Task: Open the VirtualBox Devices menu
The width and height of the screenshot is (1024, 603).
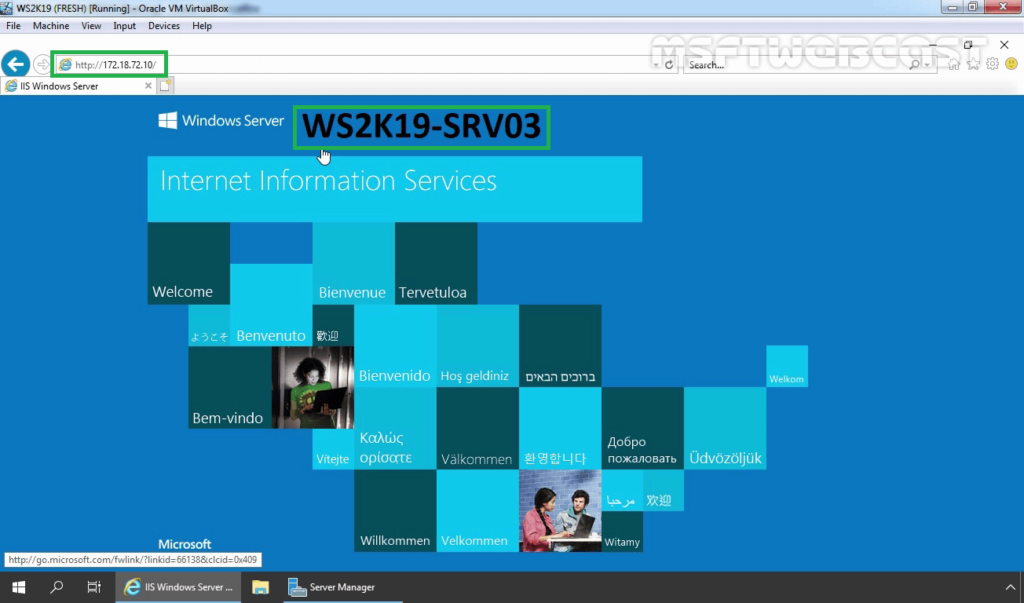Action: 163,25
